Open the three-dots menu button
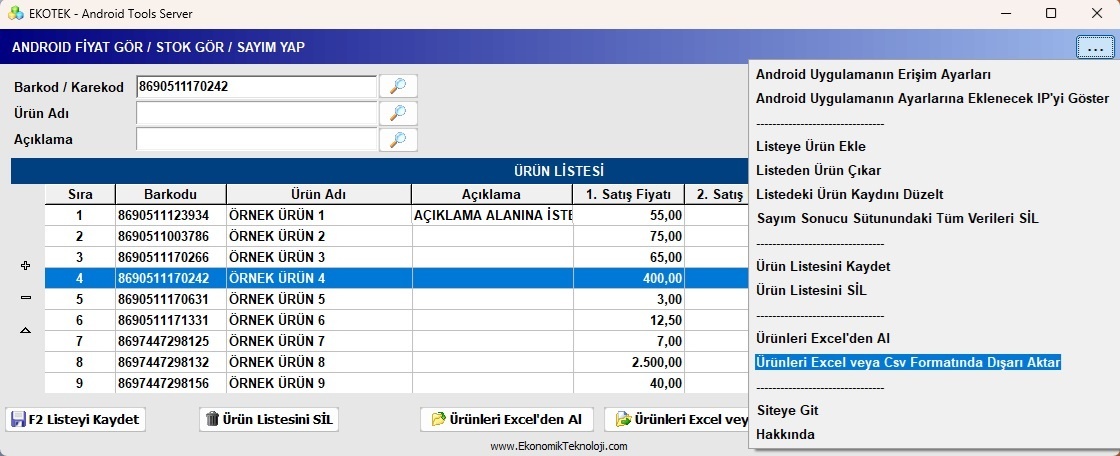The image size is (1120, 456). point(1090,47)
